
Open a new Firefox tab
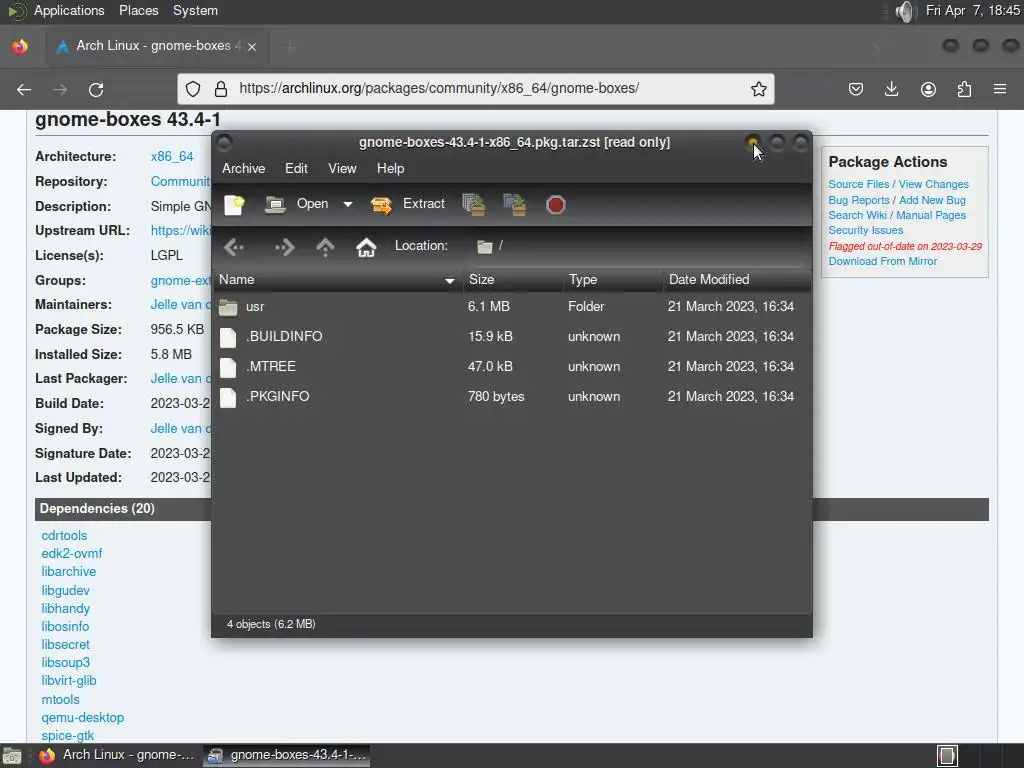point(291,46)
